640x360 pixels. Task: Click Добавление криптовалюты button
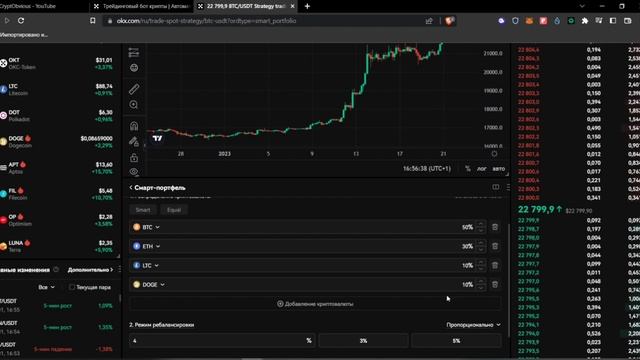tap(315, 304)
